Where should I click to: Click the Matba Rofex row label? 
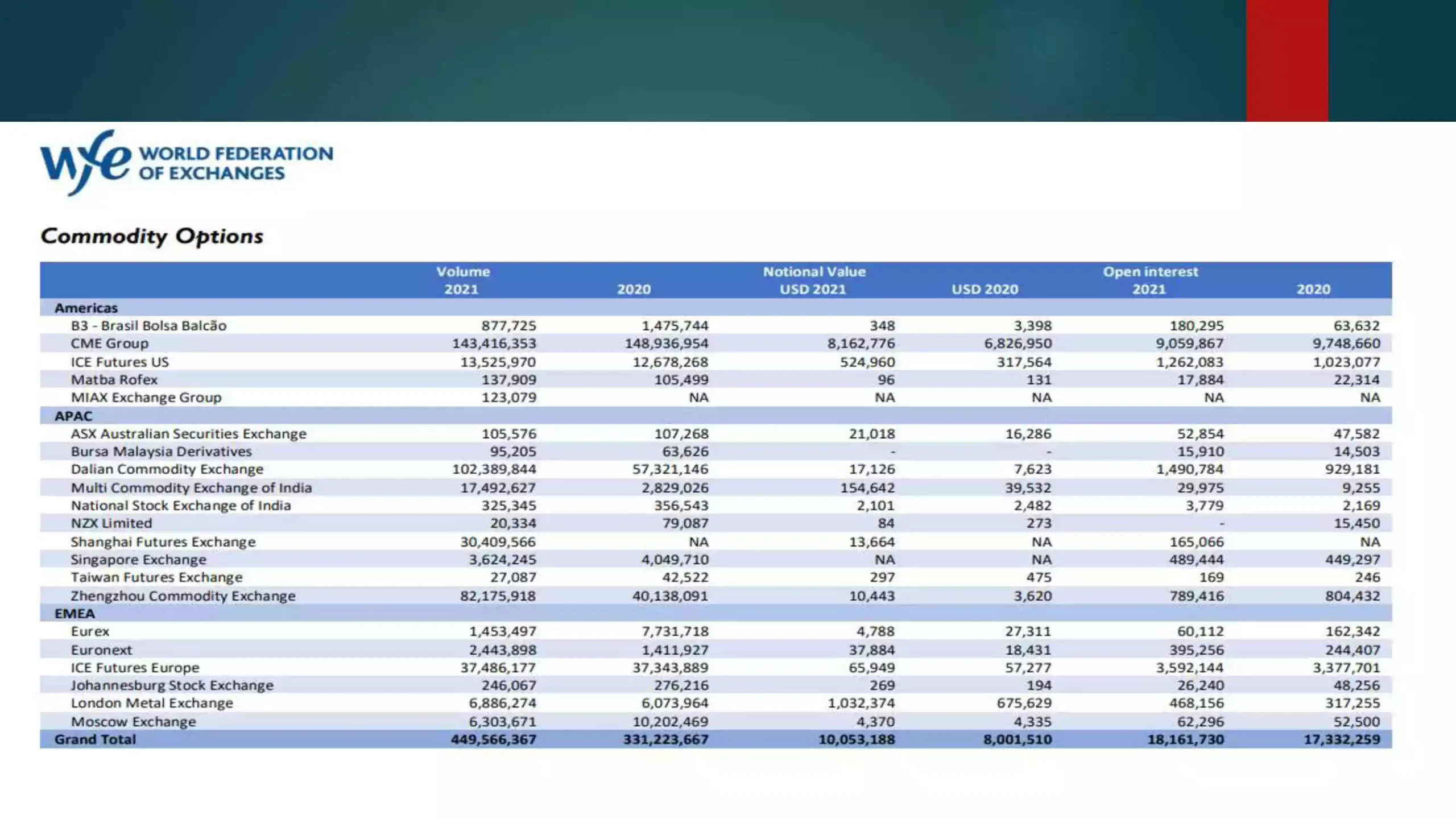pyautogui.click(x=114, y=379)
